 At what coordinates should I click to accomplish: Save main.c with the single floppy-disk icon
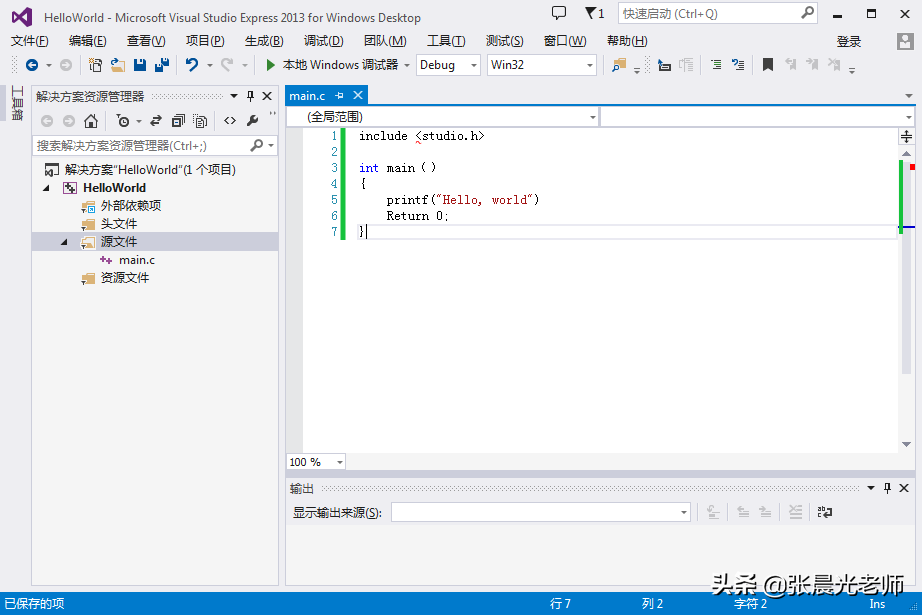tap(140, 65)
